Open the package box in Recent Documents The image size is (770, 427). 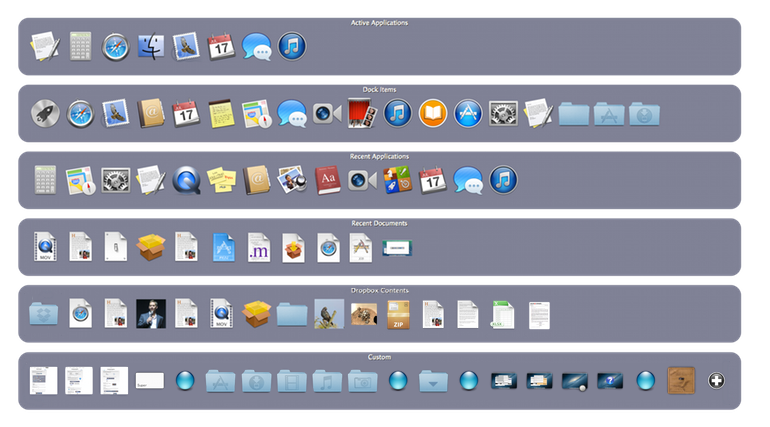tap(150, 246)
